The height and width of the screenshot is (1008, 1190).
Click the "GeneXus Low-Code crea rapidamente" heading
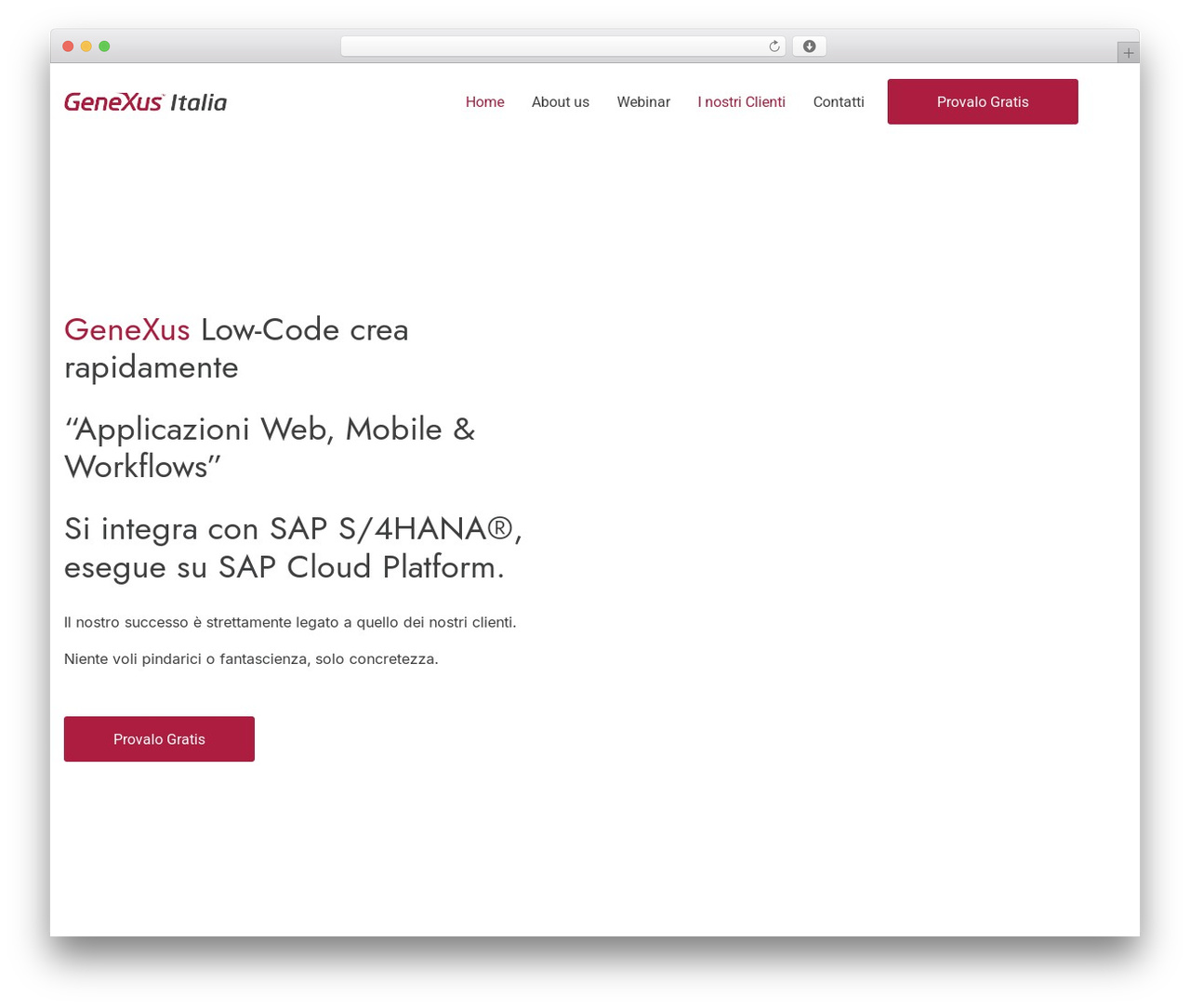tap(236, 349)
